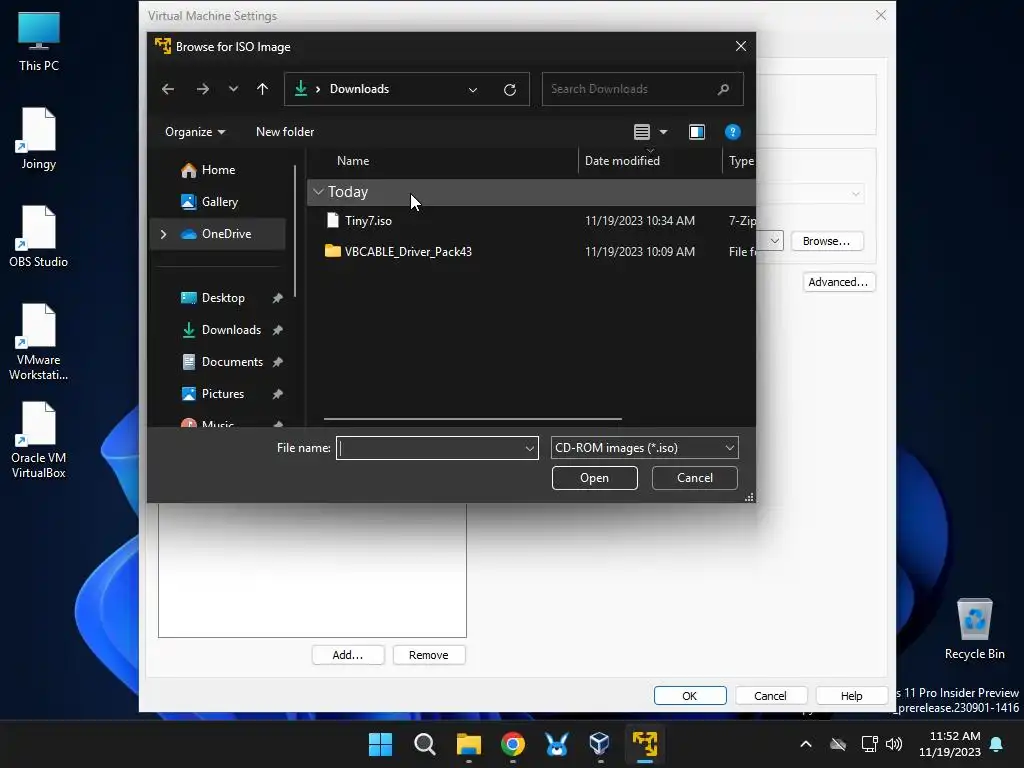Unpin Documents using its pin icon
This screenshot has height=768, width=1024.
[278, 362]
